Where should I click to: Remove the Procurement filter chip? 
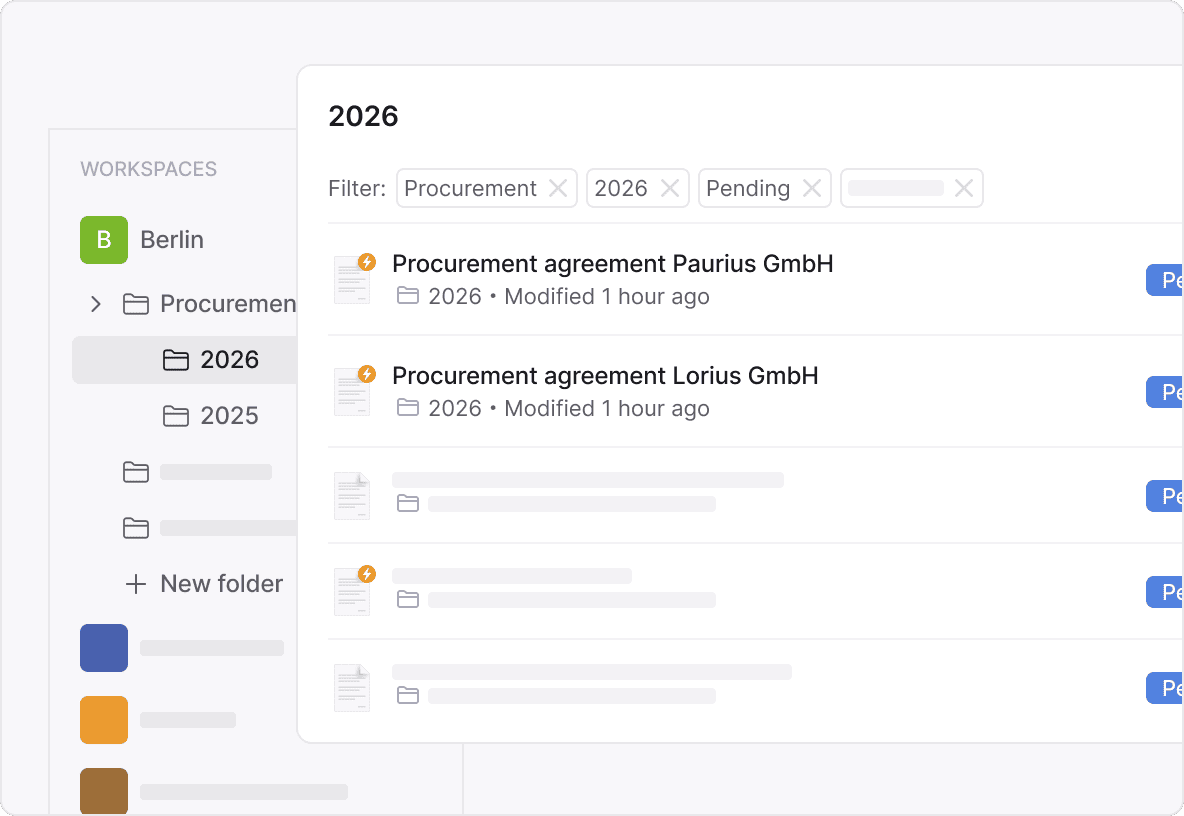(558, 188)
